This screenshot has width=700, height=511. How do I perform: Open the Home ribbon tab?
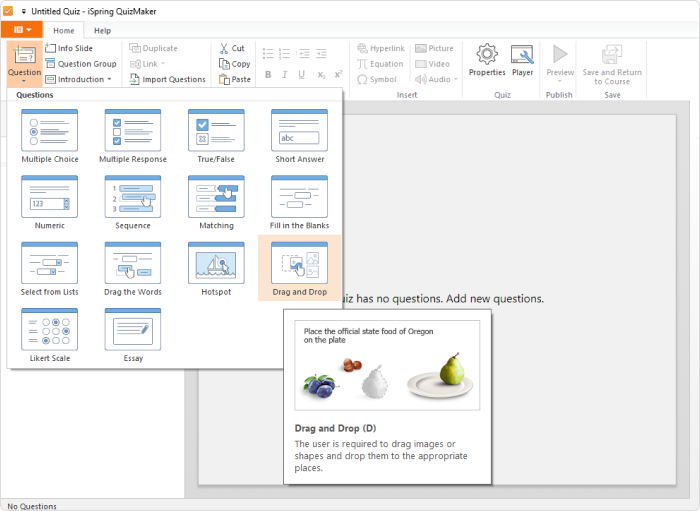pos(63,31)
